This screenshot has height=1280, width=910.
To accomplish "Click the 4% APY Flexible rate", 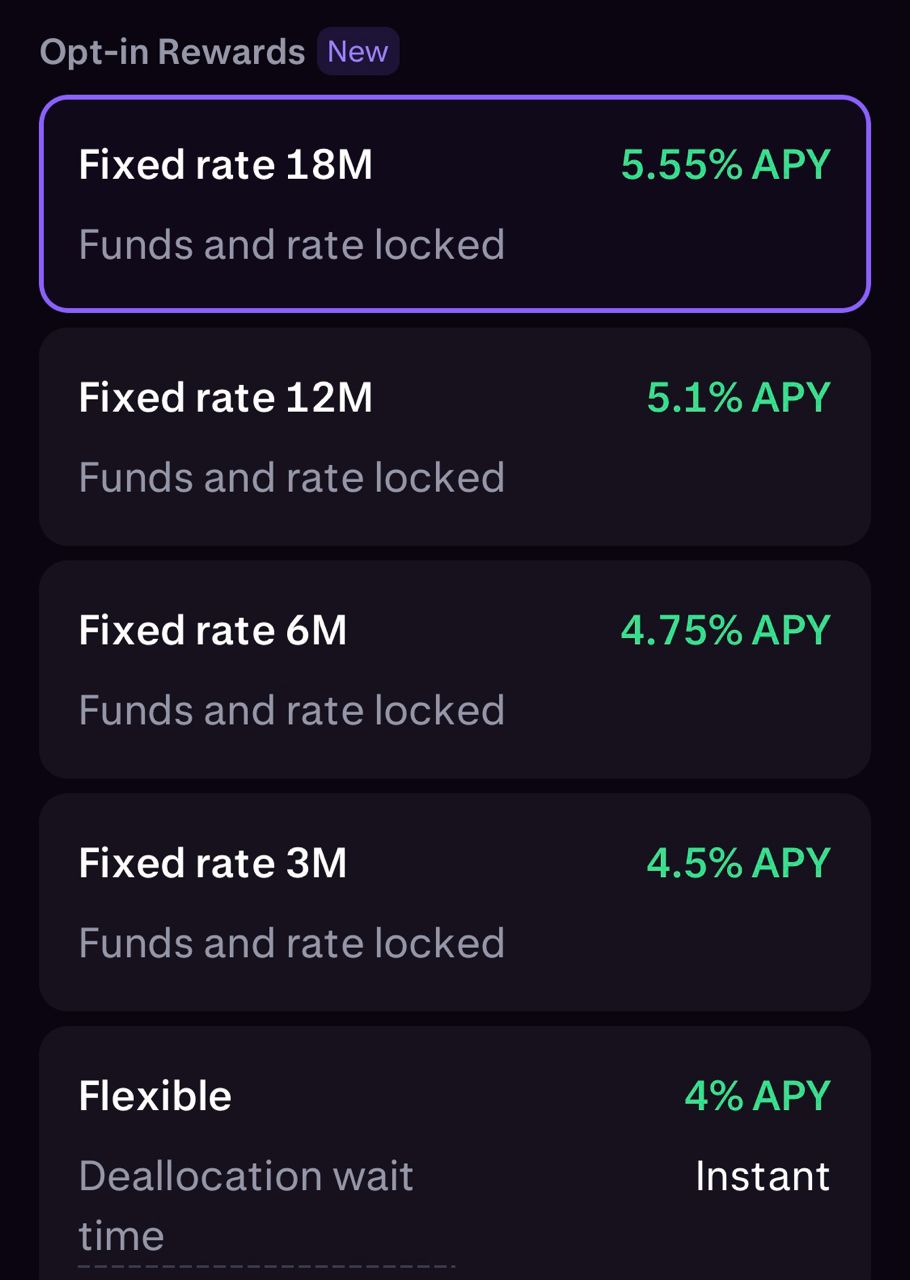I will point(757,1096).
